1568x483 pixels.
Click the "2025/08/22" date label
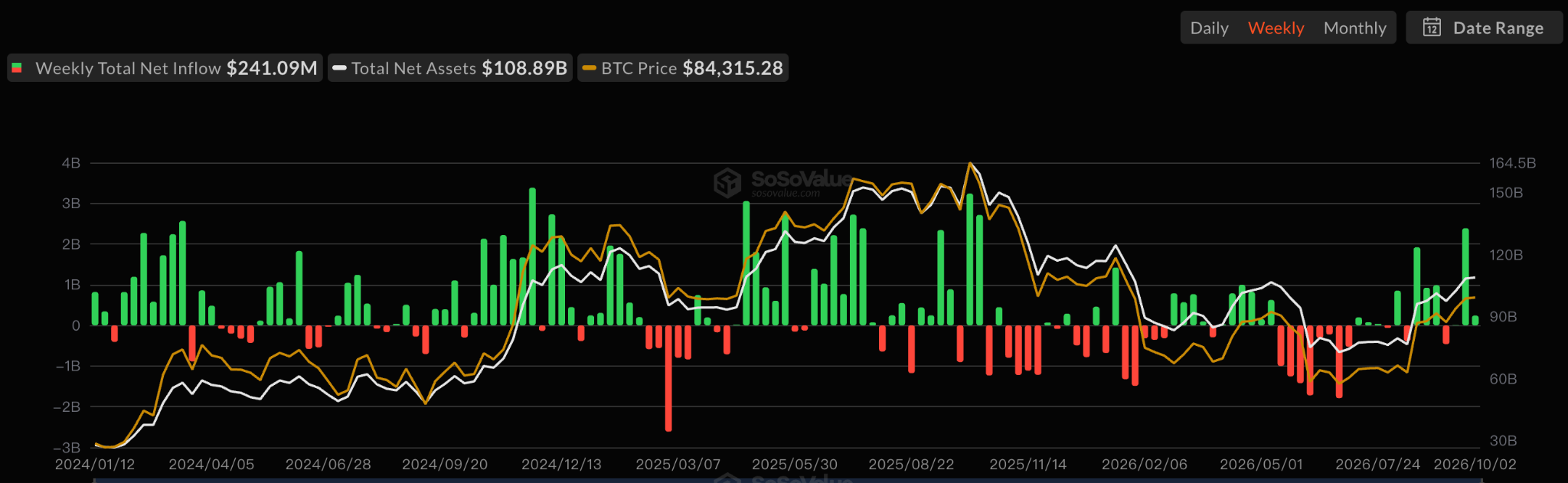pyautogui.click(x=911, y=465)
